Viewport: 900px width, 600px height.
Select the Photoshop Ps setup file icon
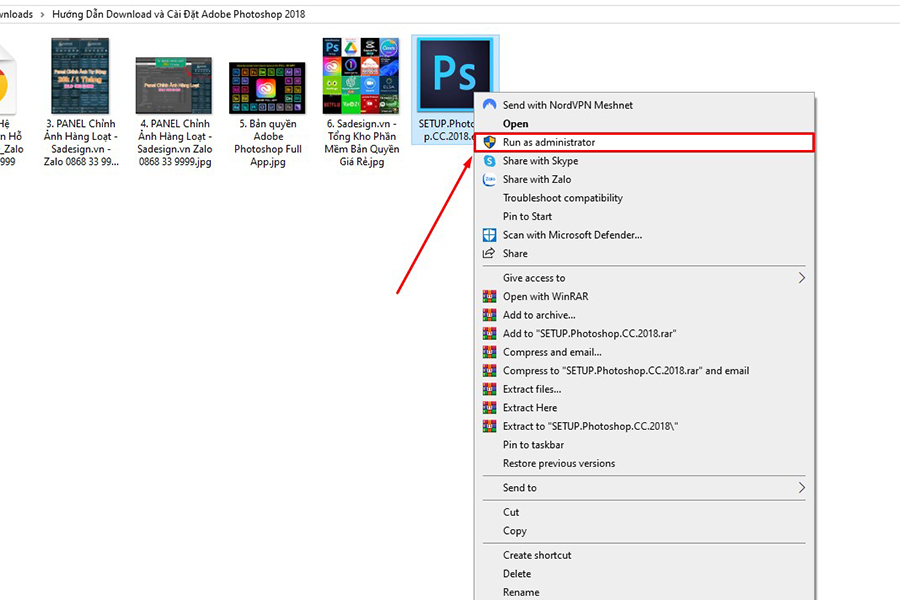click(x=455, y=75)
